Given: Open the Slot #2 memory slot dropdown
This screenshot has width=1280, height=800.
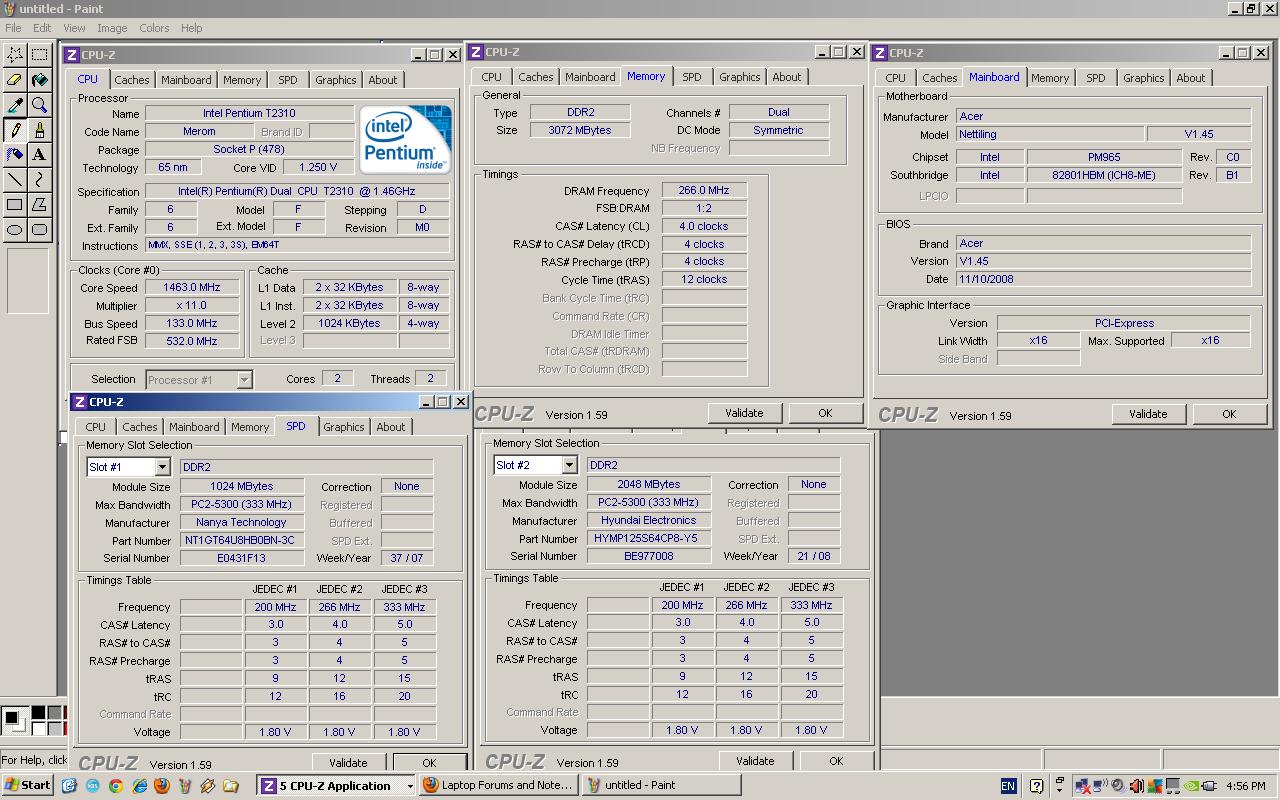Looking at the screenshot, I should coord(569,465).
